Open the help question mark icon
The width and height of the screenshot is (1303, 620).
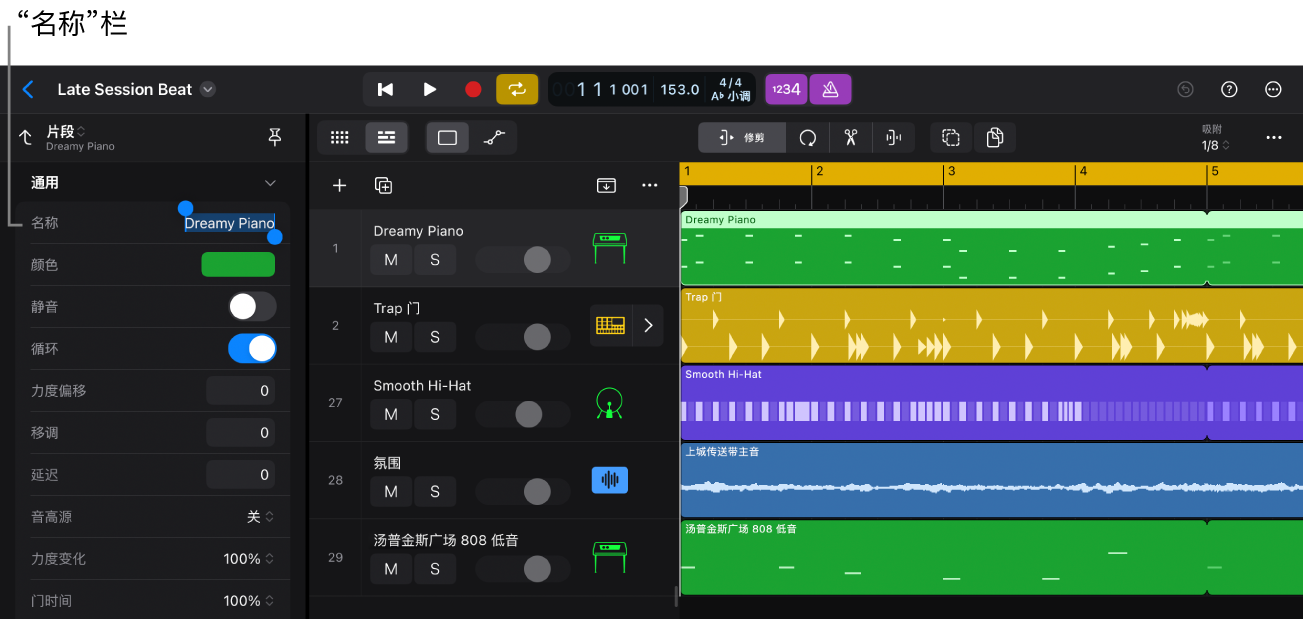[x=1230, y=89]
